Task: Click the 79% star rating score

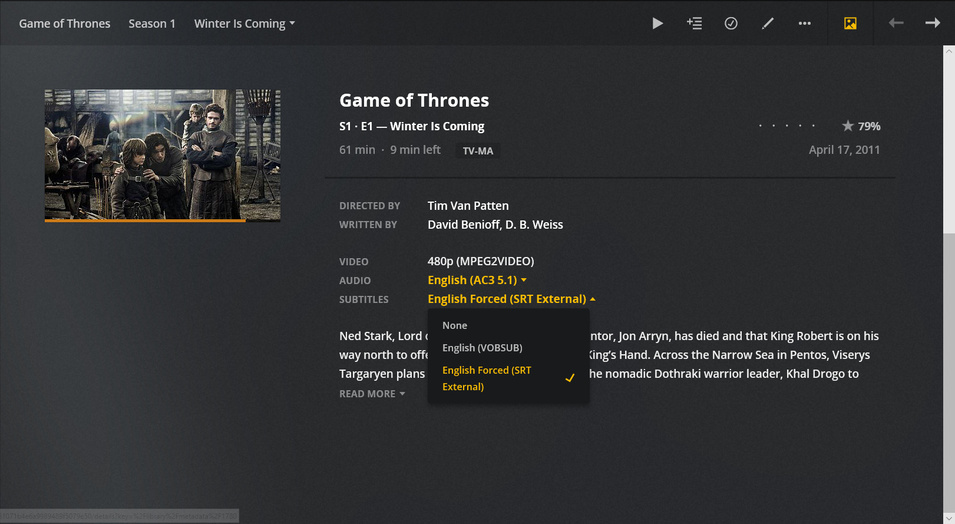Action: [x=861, y=126]
